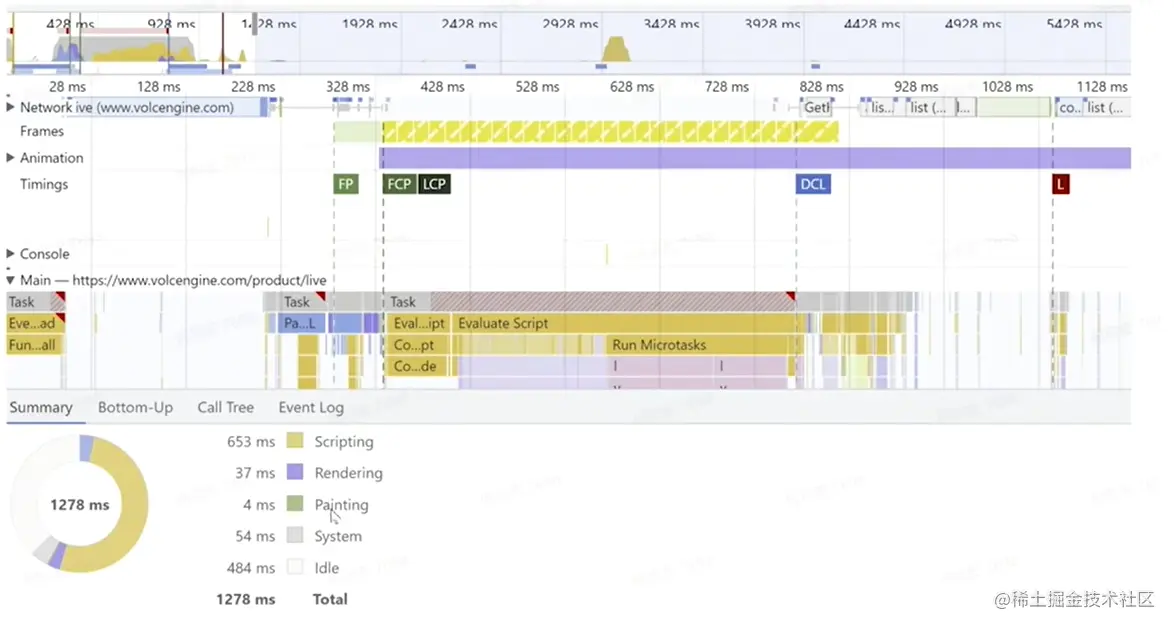Select the yellow hatched frames bar
This screenshot has width=1174, height=629.
[x=611, y=133]
